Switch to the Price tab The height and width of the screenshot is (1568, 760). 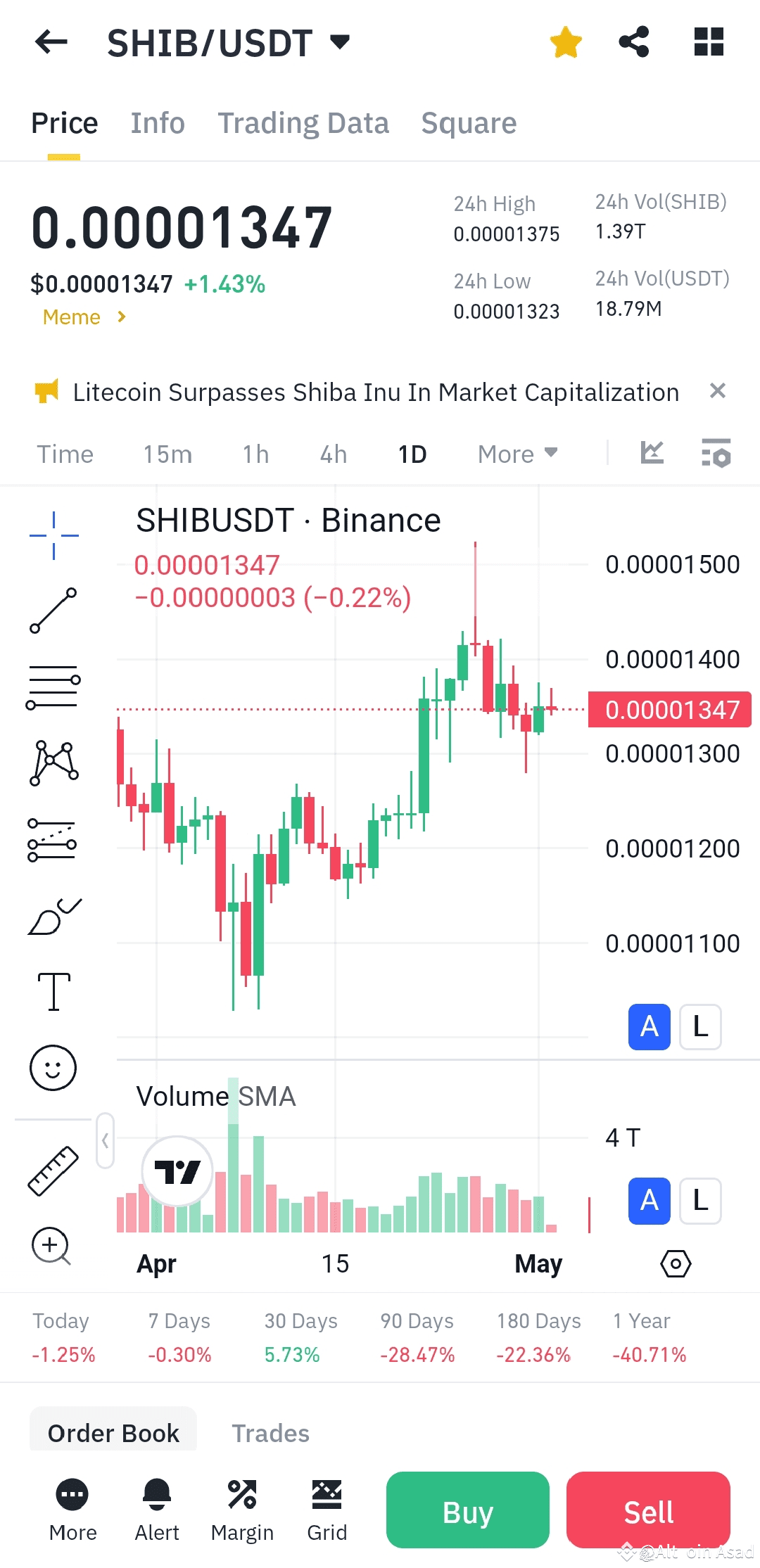tap(64, 123)
